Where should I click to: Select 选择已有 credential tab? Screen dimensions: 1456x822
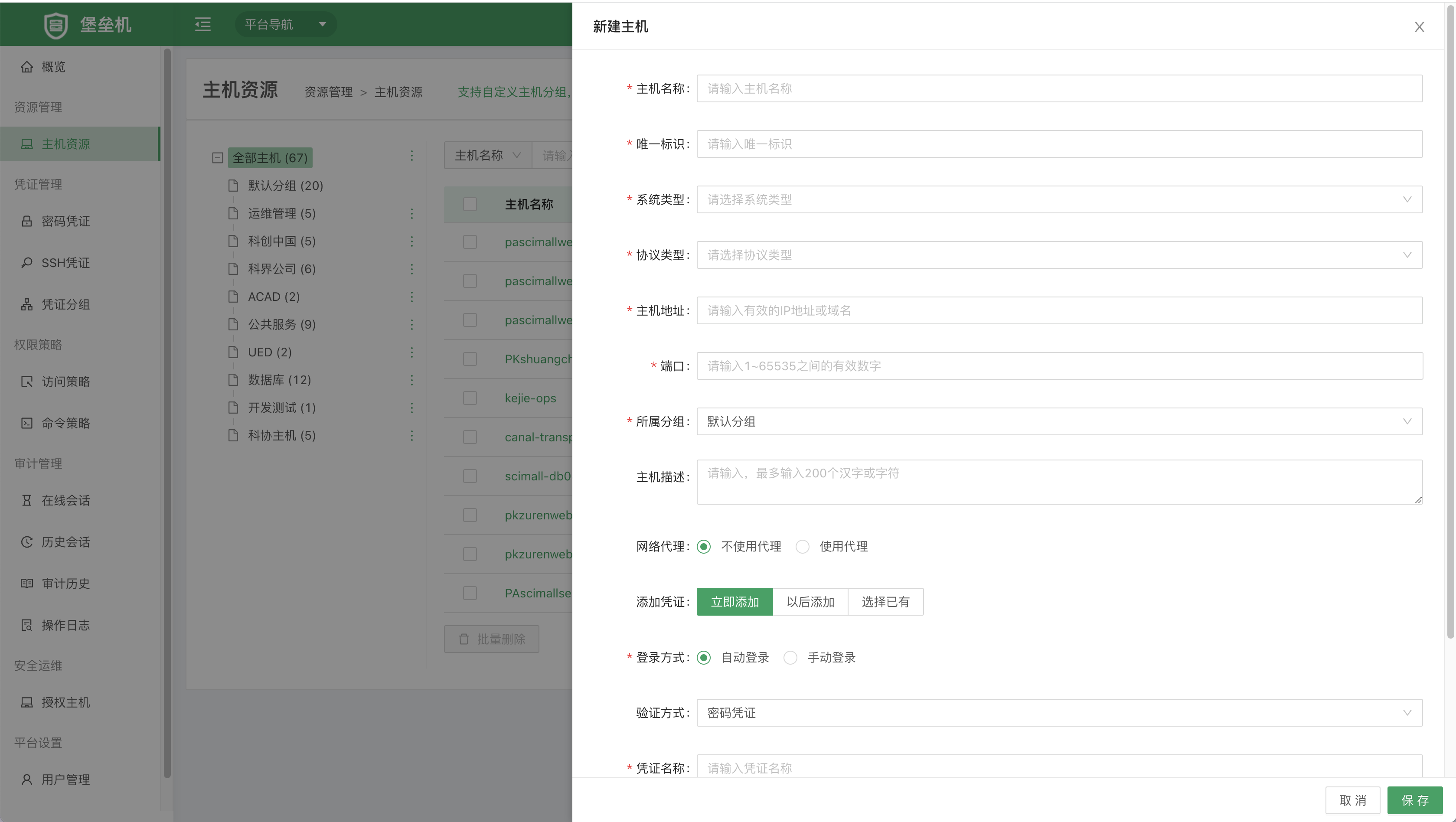885,601
